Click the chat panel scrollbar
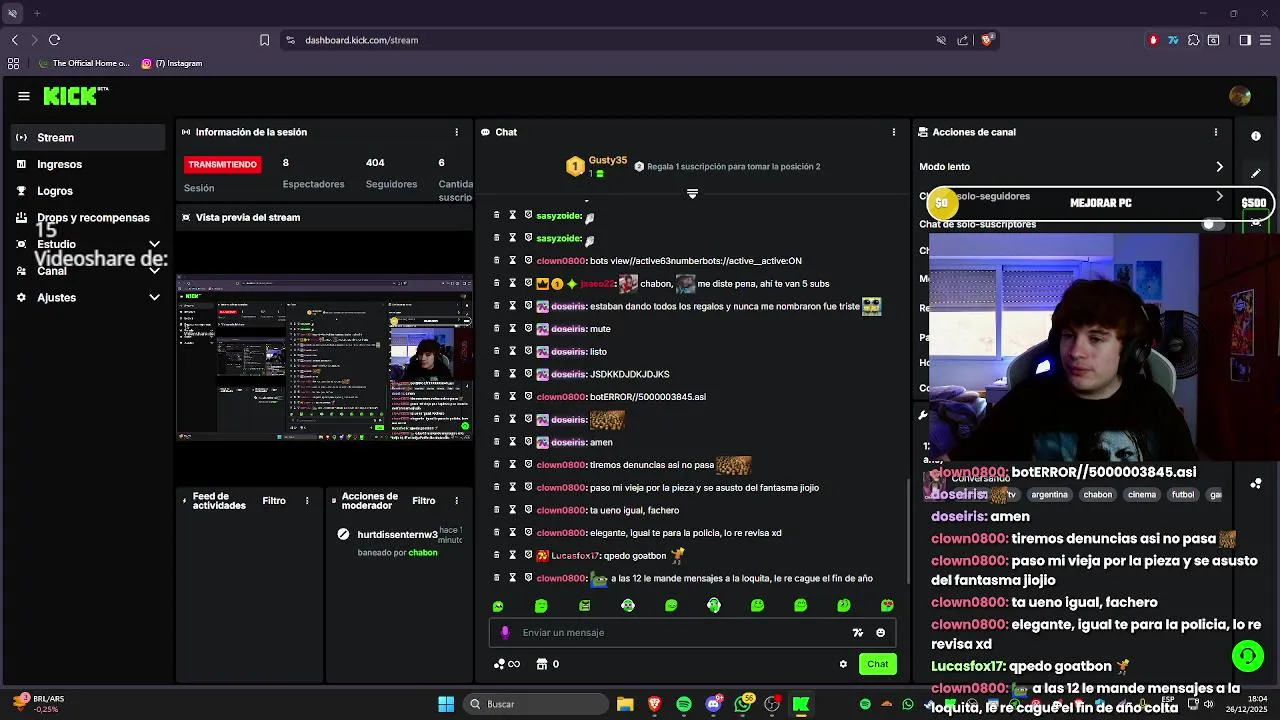 click(x=908, y=532)
